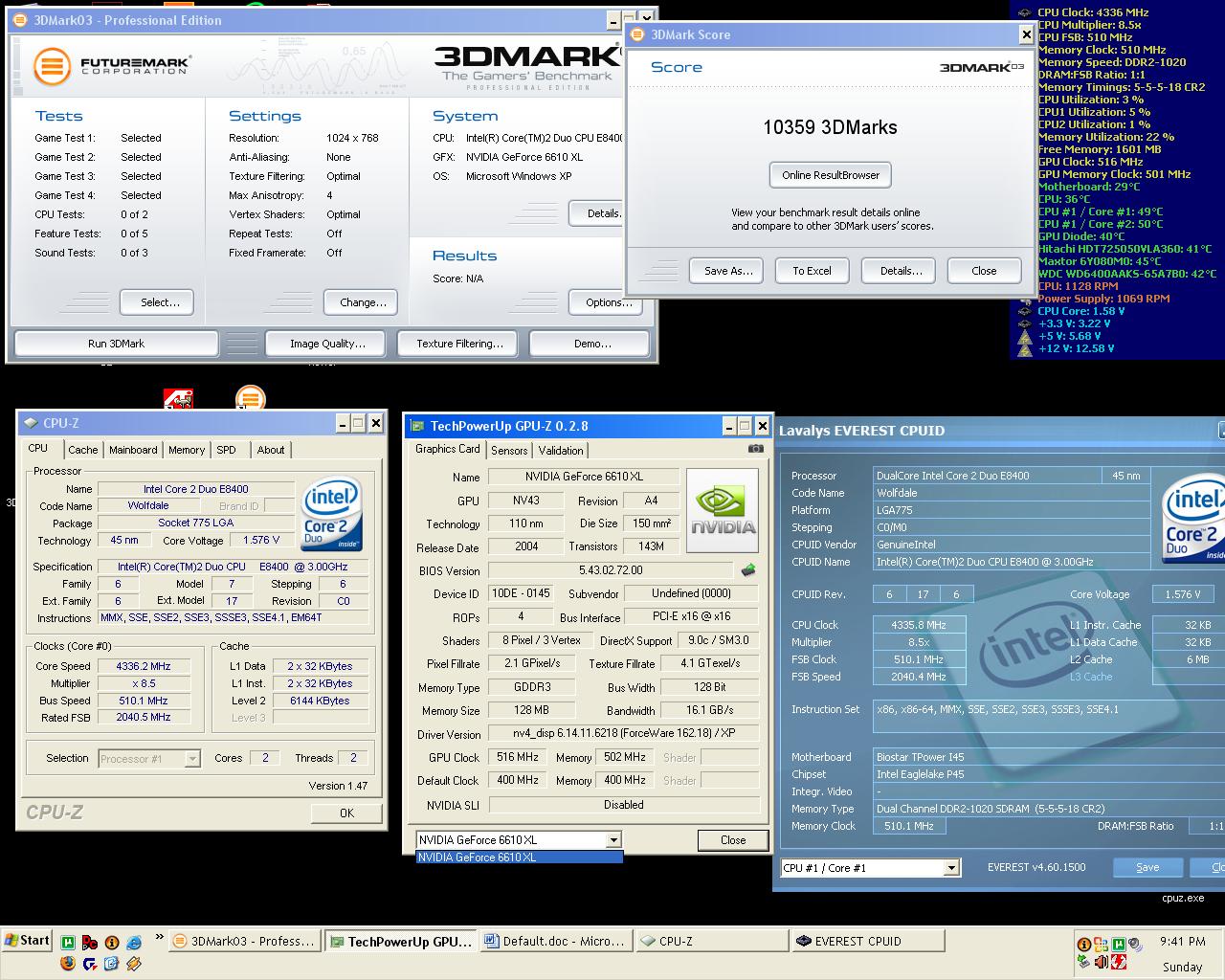Close the 3DMark Score dialog via Close button

(984, 271)
